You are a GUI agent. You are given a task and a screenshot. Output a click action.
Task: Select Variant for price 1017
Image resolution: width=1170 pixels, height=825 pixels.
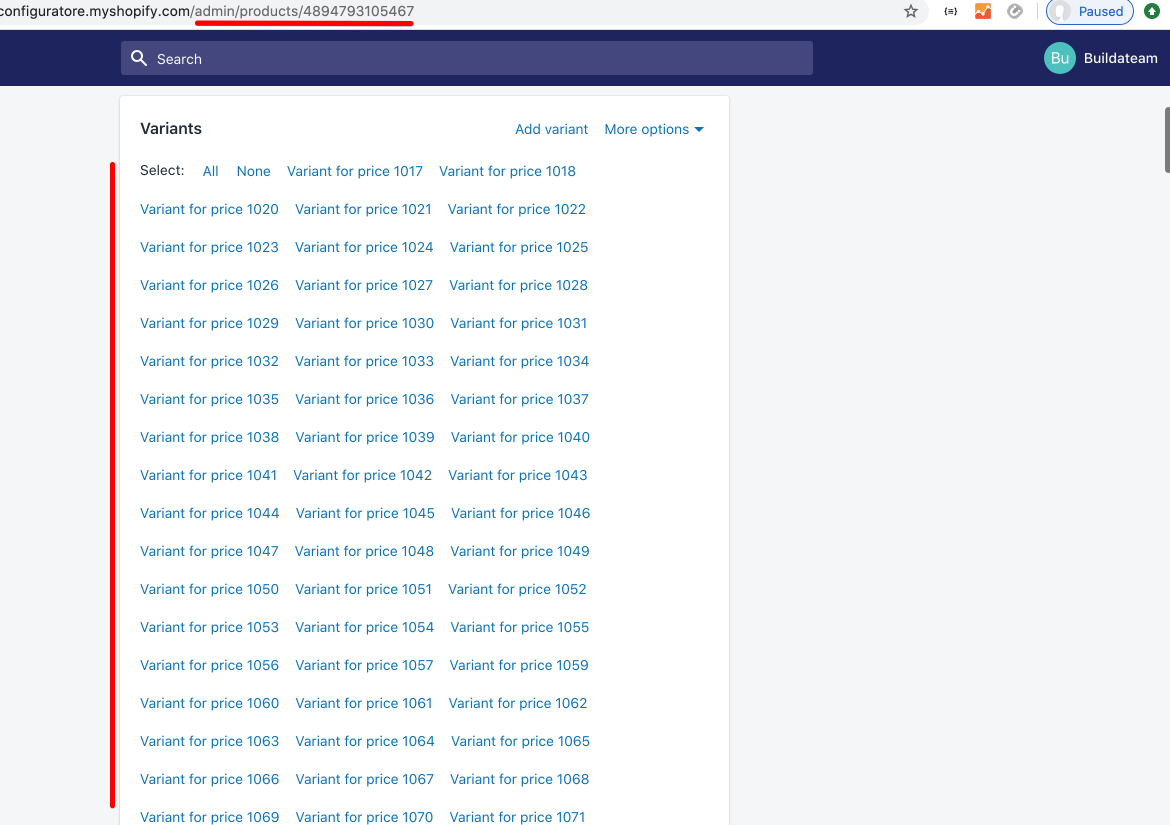tap(354, 171)
